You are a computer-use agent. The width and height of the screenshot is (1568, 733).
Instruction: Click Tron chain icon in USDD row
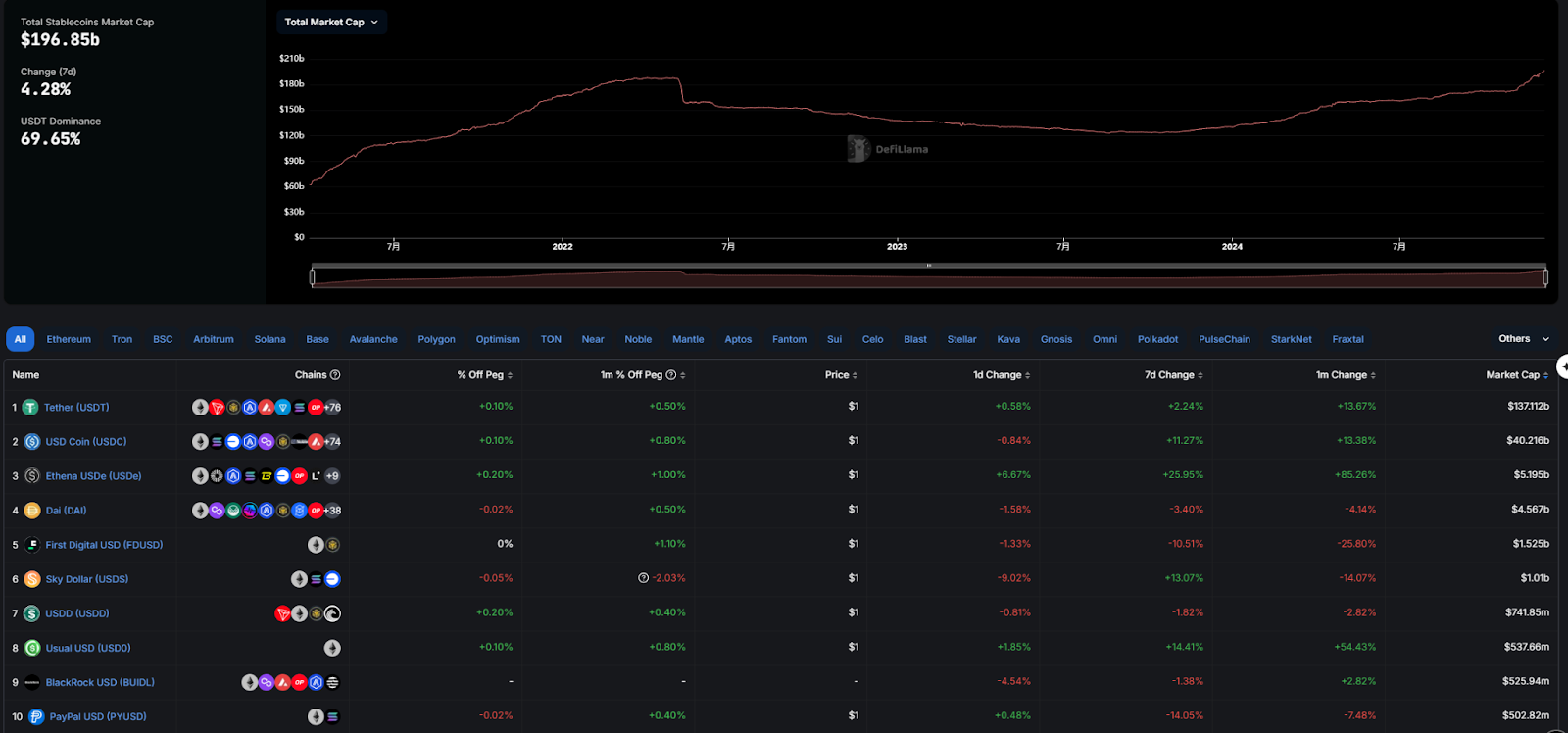[282, 614]
